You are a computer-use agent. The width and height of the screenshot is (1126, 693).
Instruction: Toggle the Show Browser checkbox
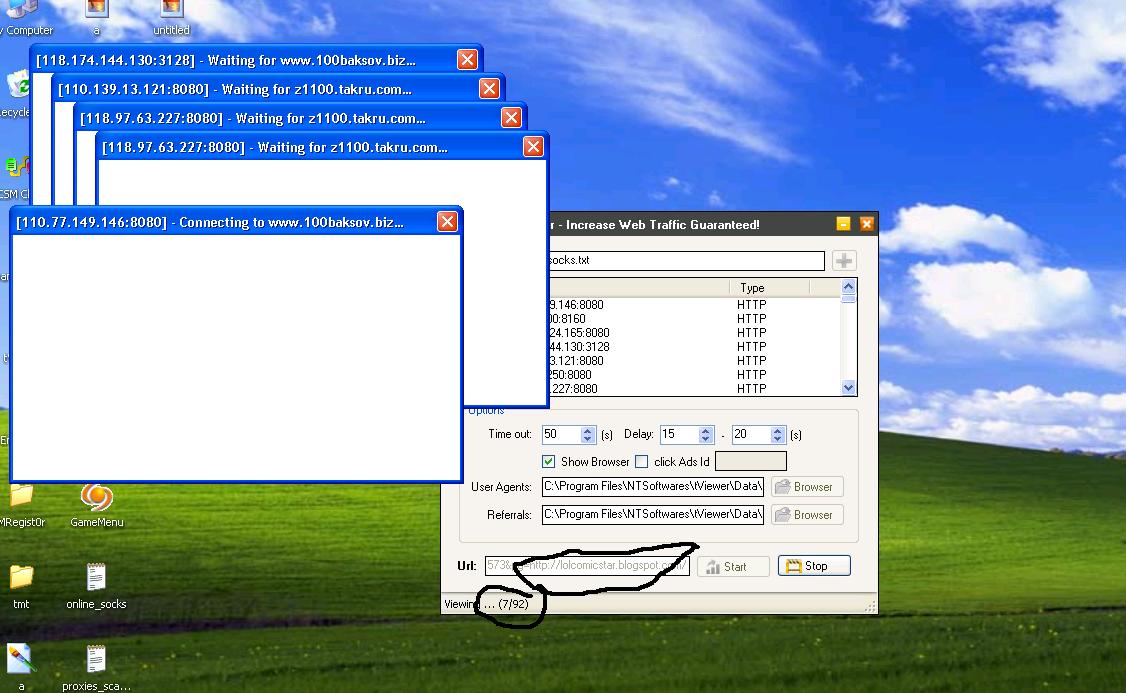(549, 461)
